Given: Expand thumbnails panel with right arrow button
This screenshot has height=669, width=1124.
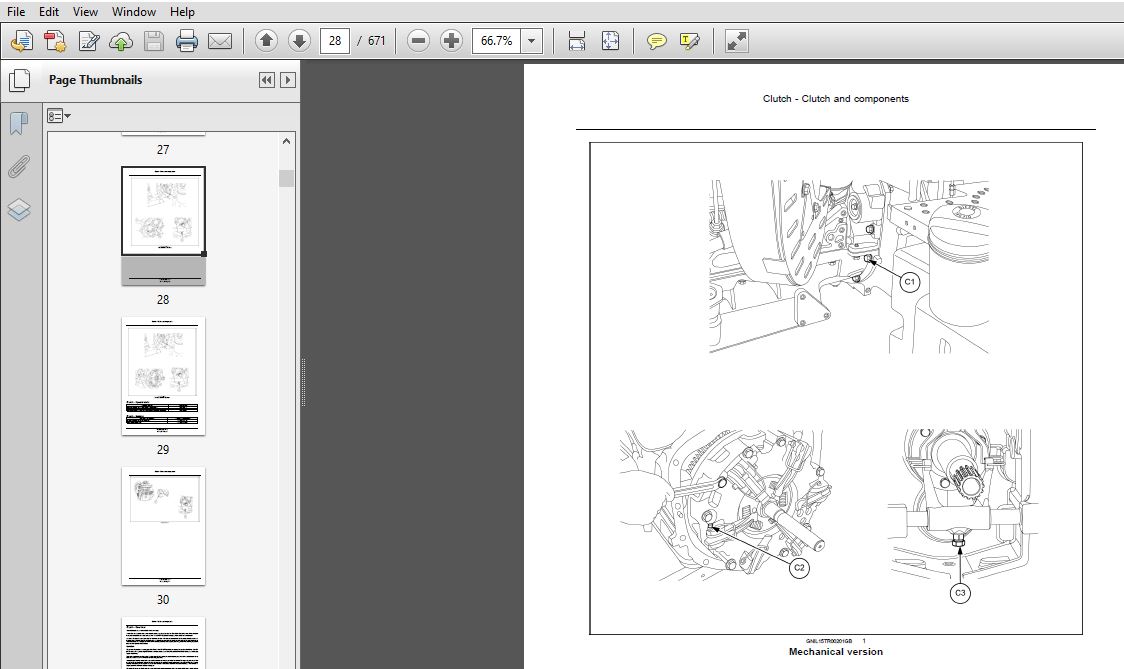Looking at the screenshot, I should (x=287, y=80).
